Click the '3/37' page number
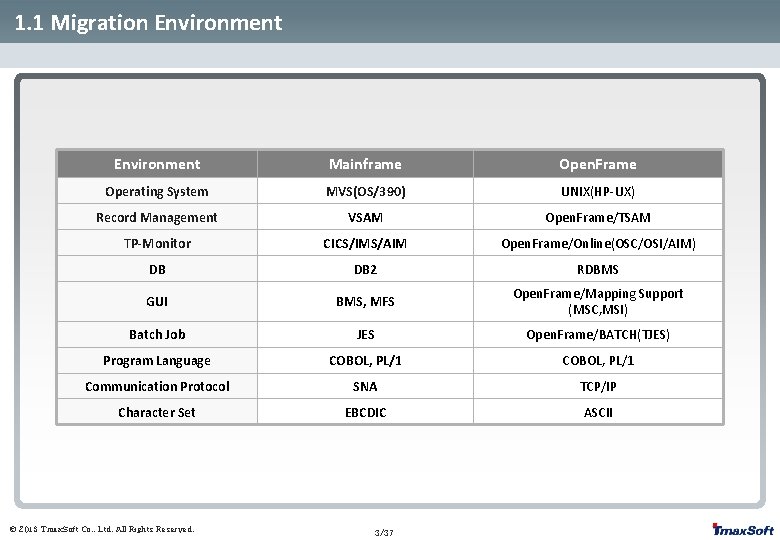 384,533
